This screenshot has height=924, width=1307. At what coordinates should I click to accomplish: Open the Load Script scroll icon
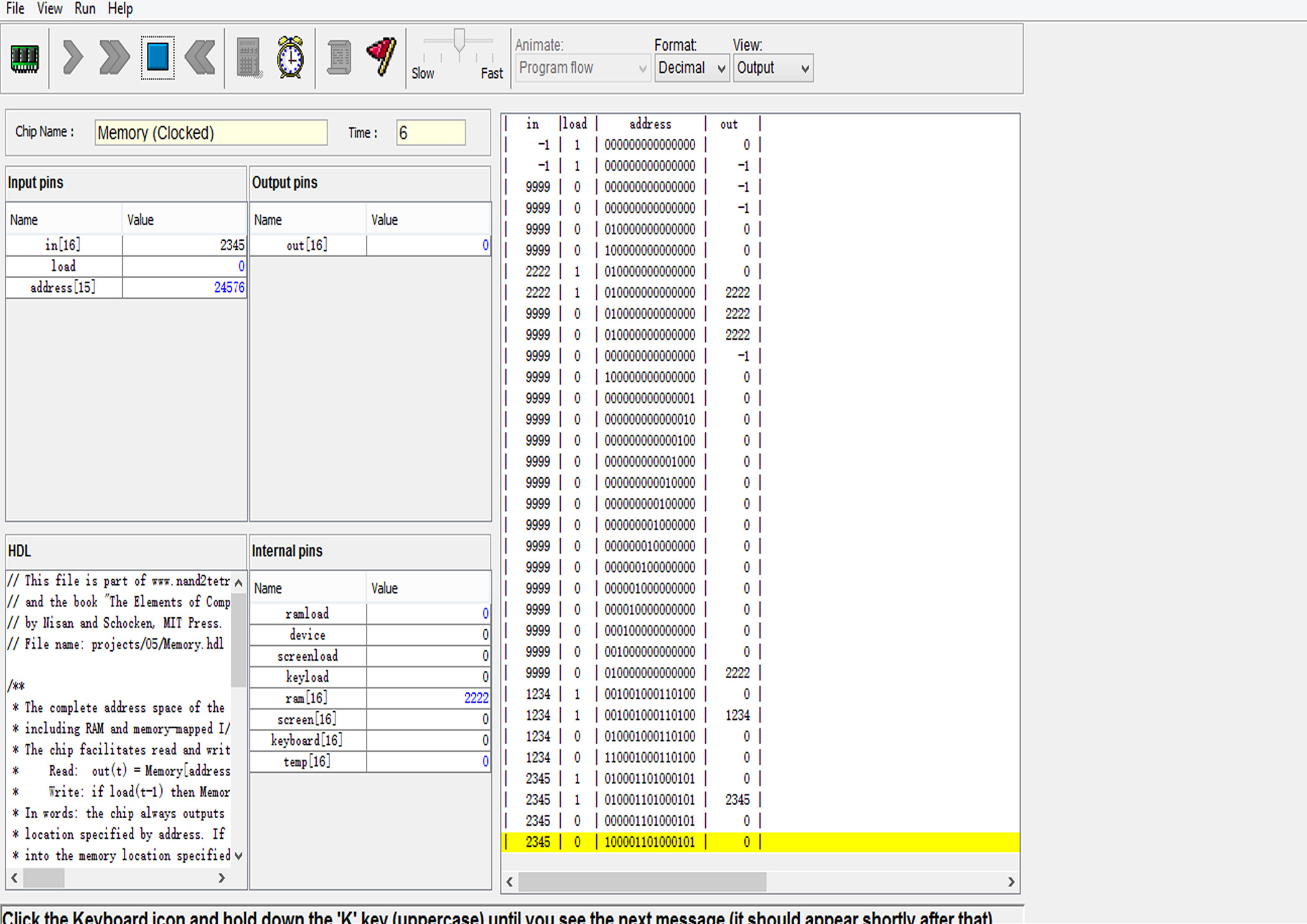point(339,58)
